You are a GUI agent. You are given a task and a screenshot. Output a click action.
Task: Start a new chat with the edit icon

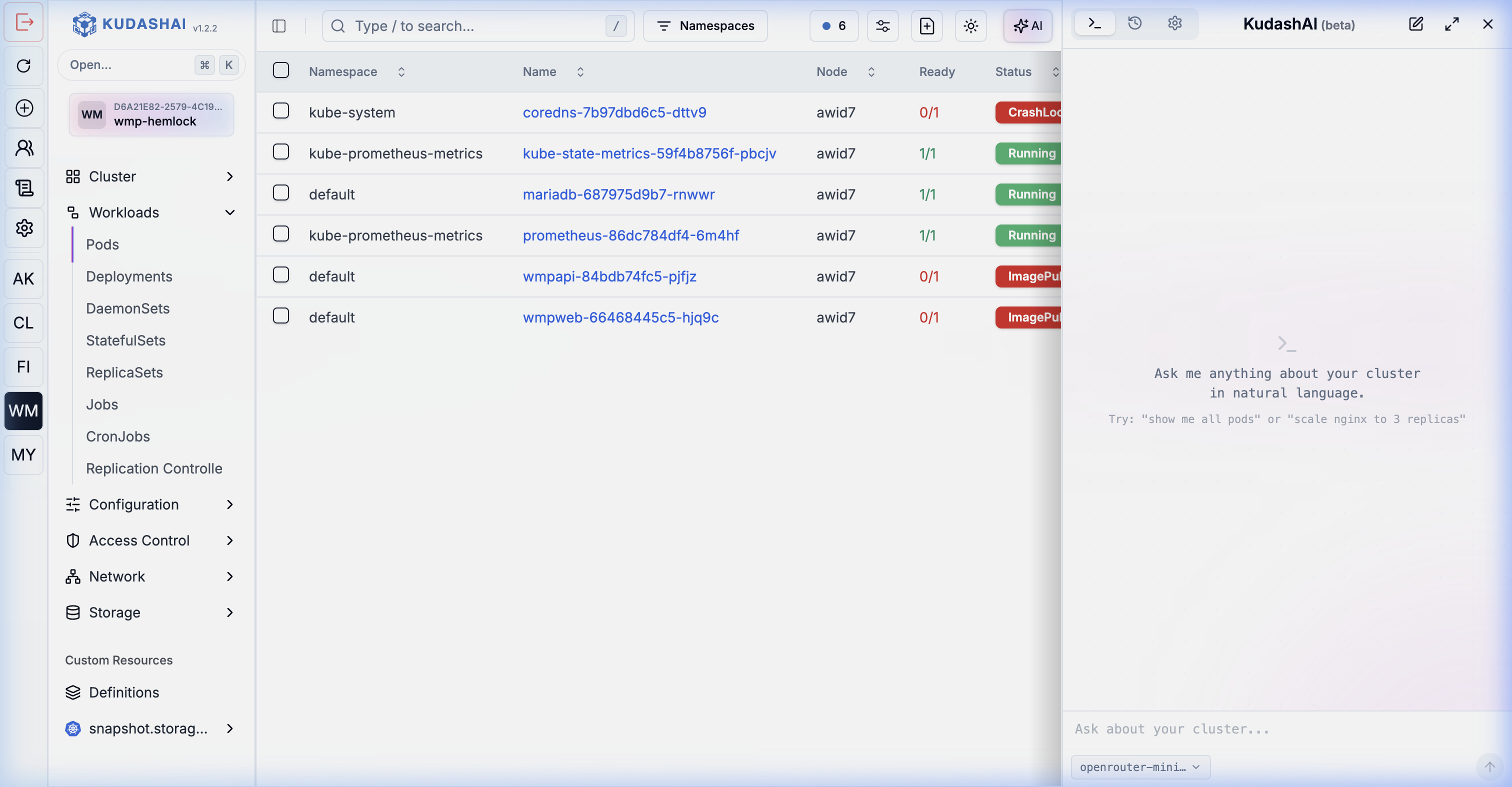[1415, 24]
